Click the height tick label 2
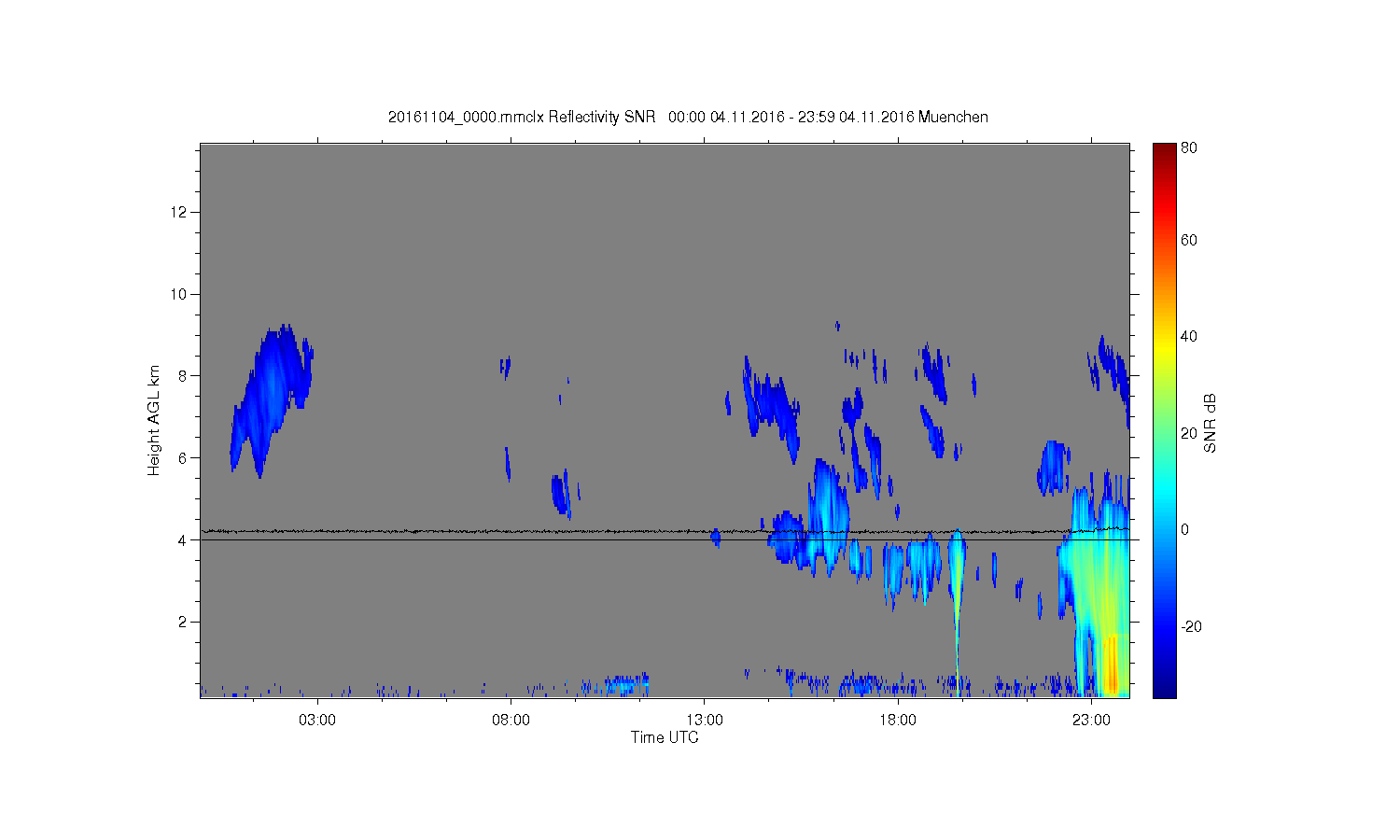The width and height of the screenshot is (1400, 840). pos(183,622)
